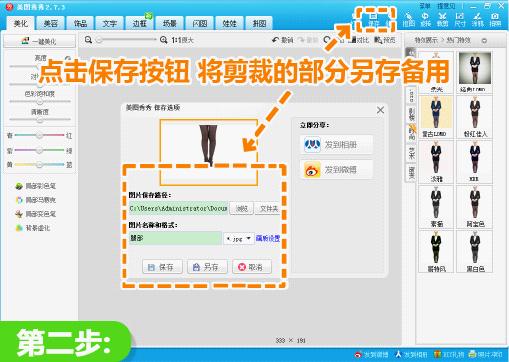Apply the 复古LOMO effect thumbnail
Screen dimensions: 509x362
click(436, 117)
